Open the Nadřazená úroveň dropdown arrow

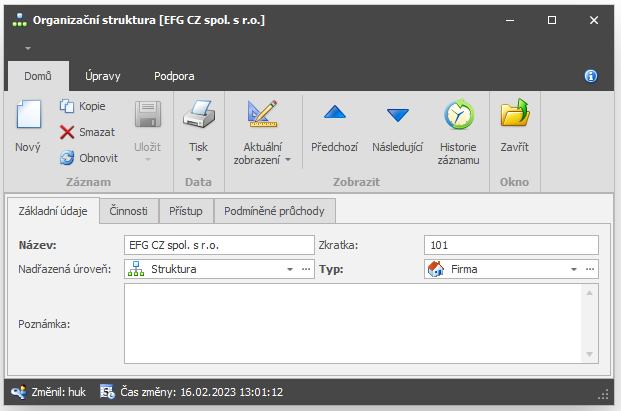click(x=290, y=269)
